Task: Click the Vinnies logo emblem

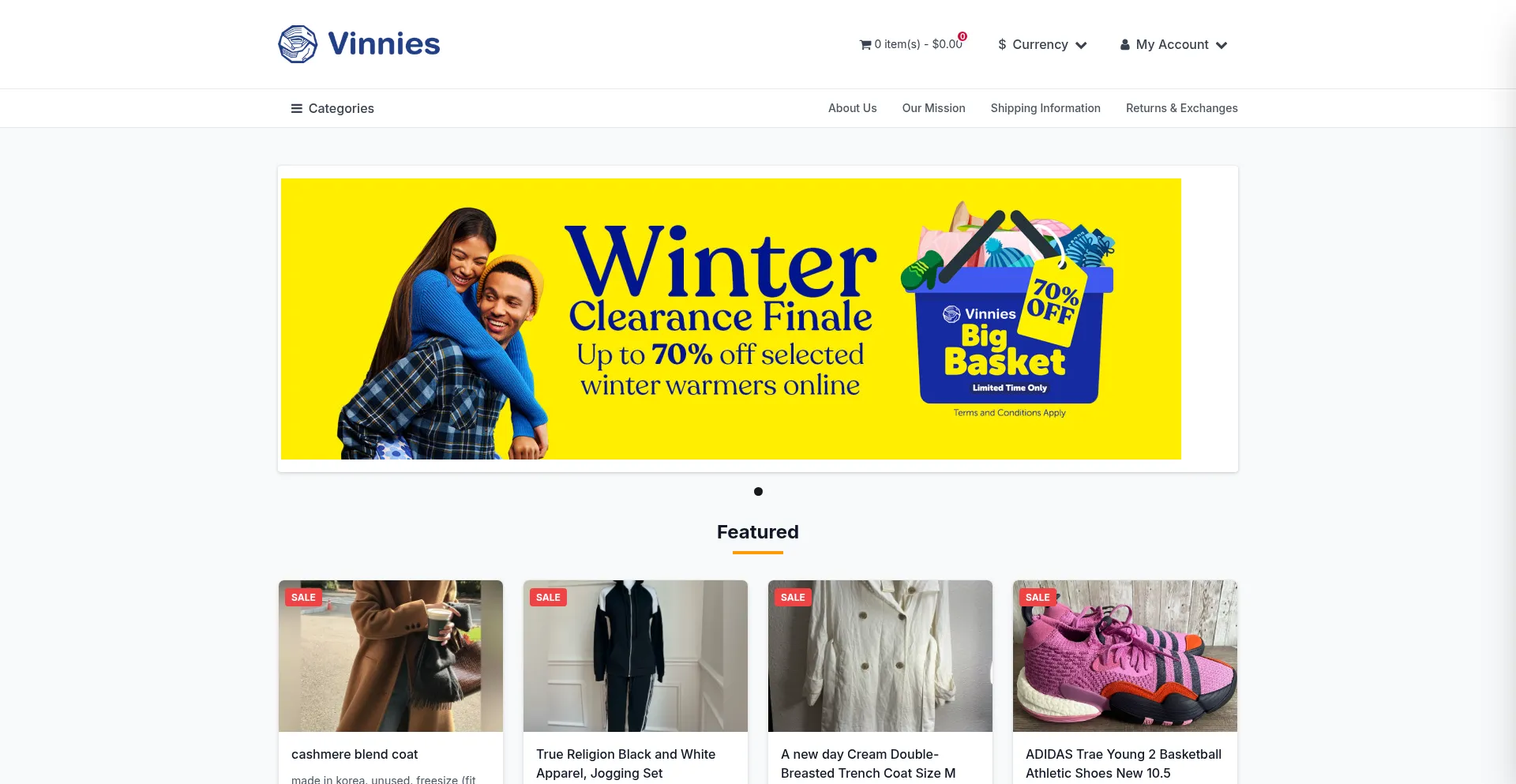Action: click(x=298, y=44)
